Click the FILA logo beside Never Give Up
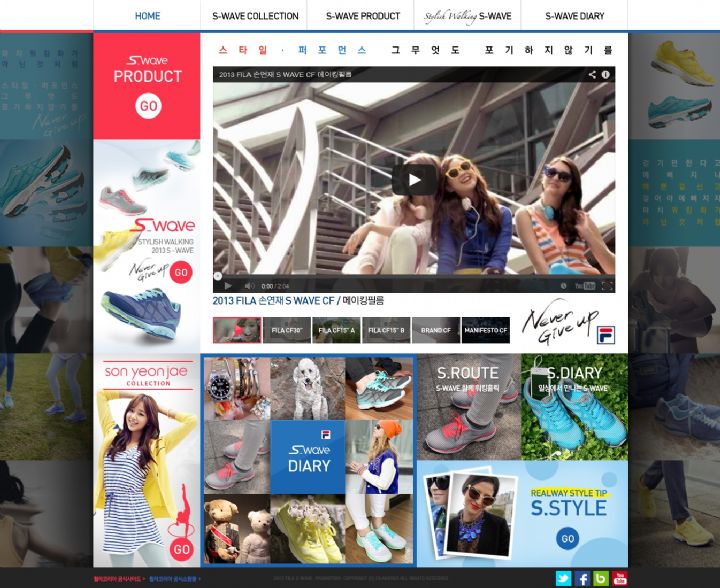 tap(606, 335)
